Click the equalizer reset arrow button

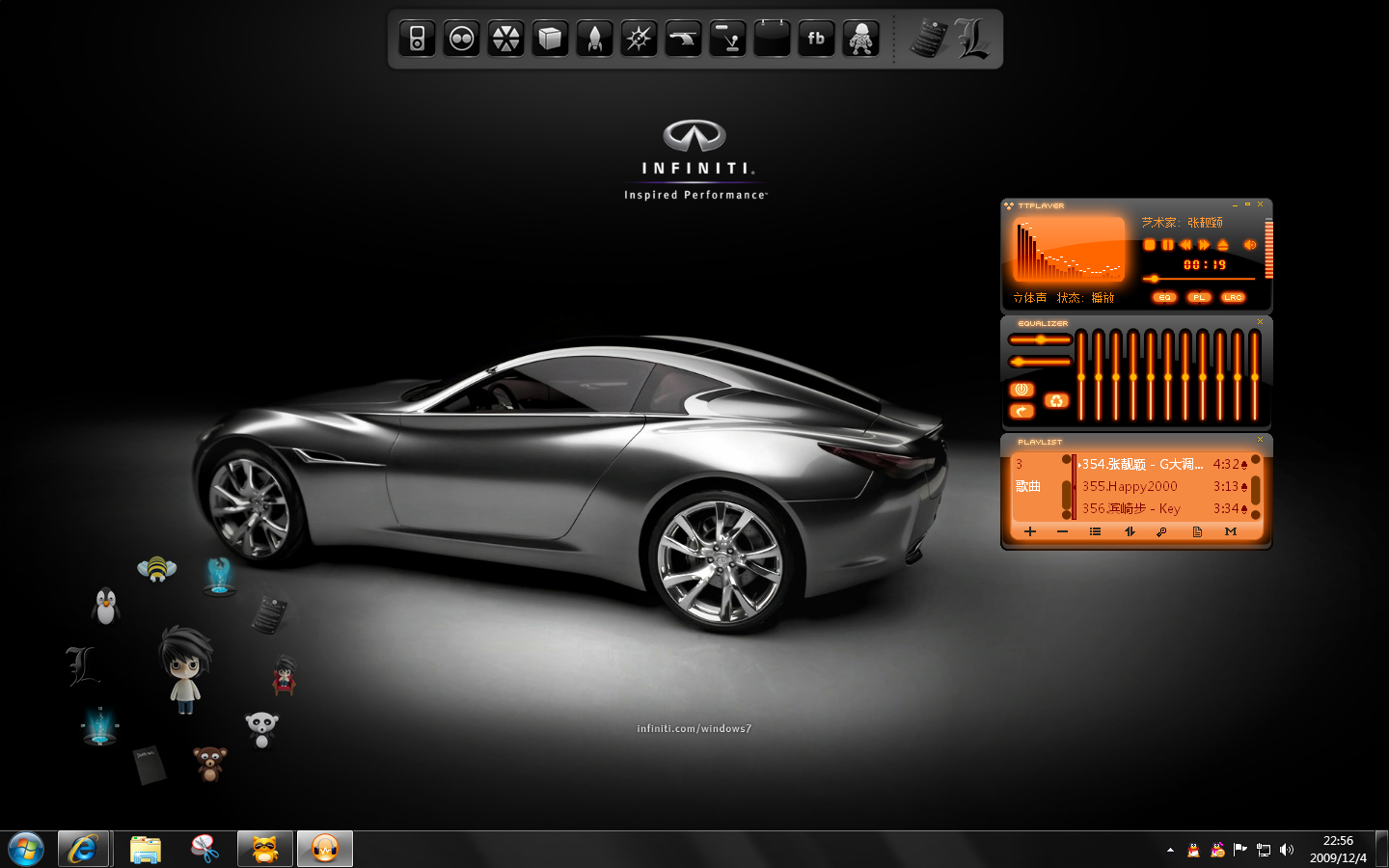point(1021,412)
